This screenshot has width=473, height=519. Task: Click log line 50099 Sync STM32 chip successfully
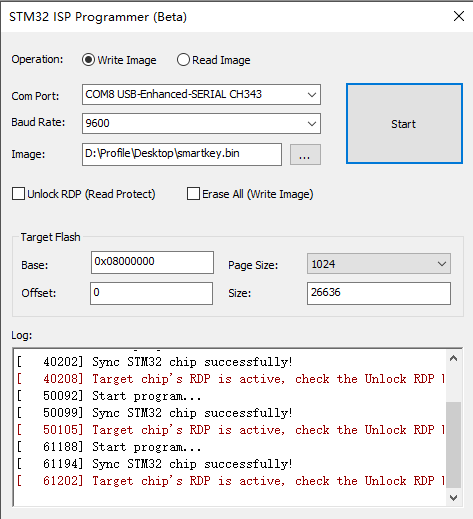(155, 413)
